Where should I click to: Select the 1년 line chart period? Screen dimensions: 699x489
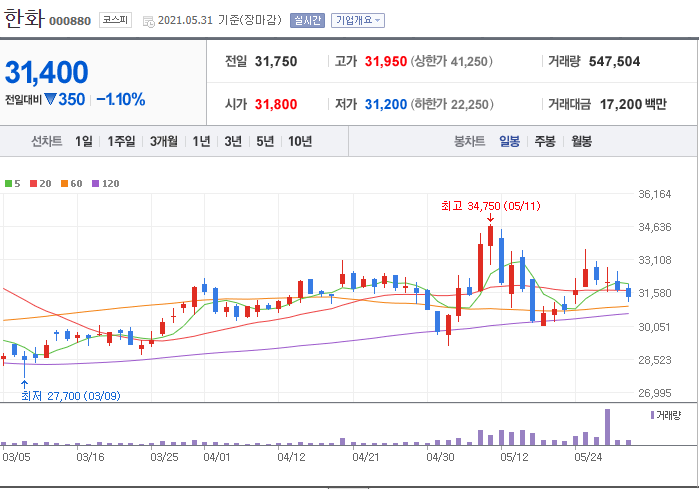pyautogui.click(x=201, y=142)
